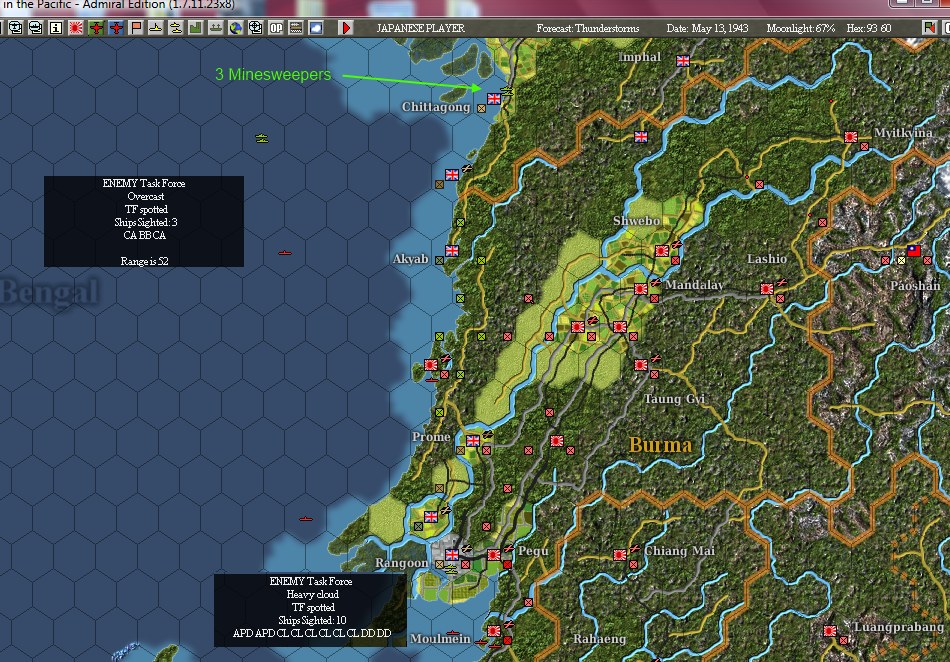Select the minesweeper task force at Chittagong

(507, 92)
